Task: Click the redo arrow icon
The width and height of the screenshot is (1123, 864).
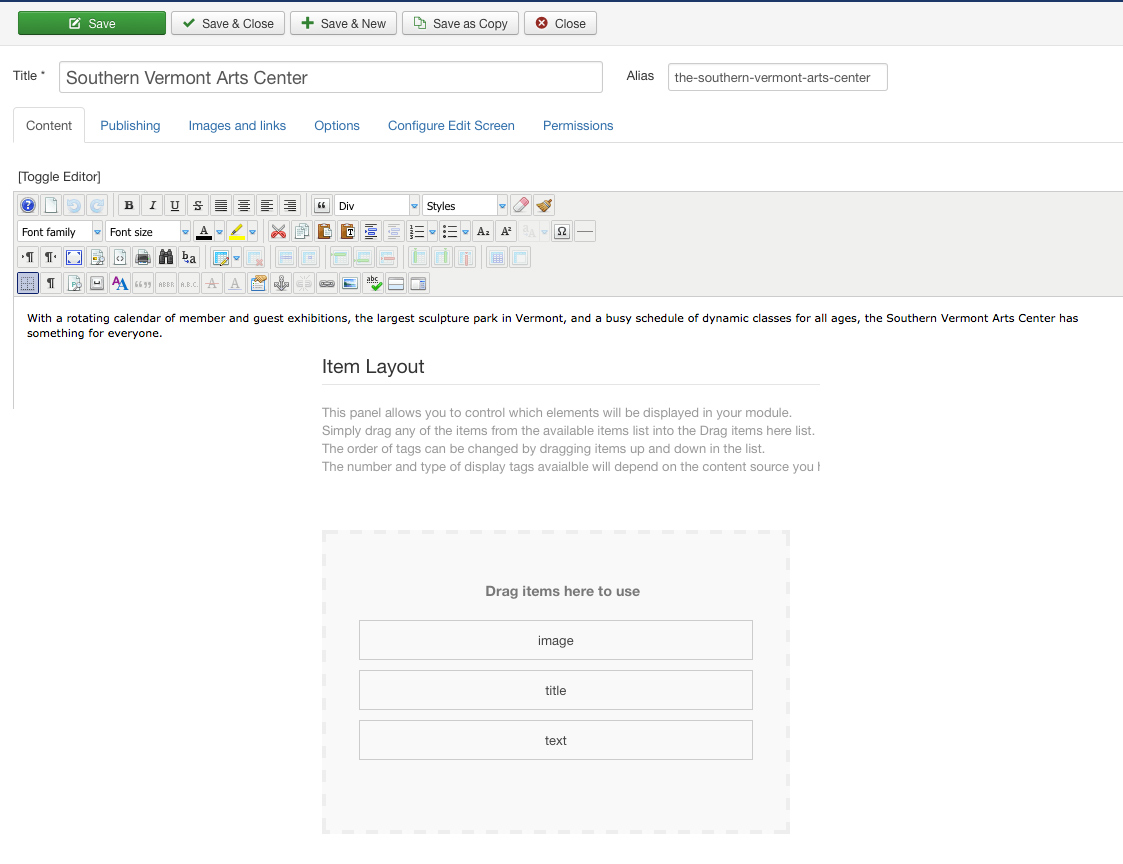Action: (97, 206)
